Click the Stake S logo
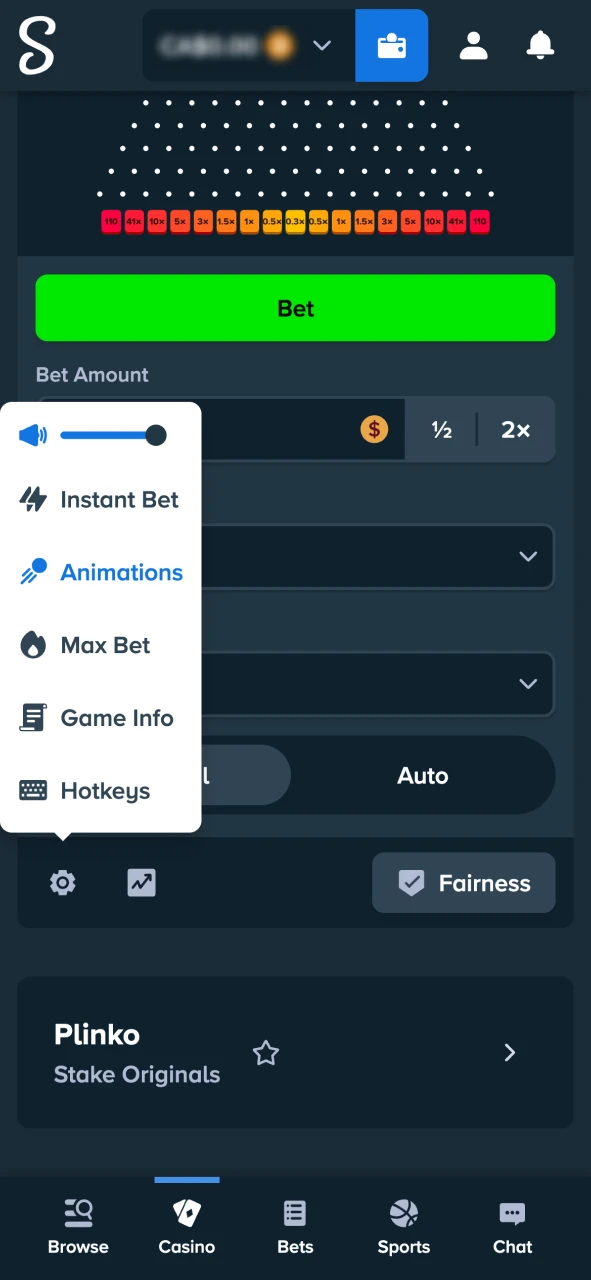The width and height of the screenshot is (591, 1280). coord(37,44)
